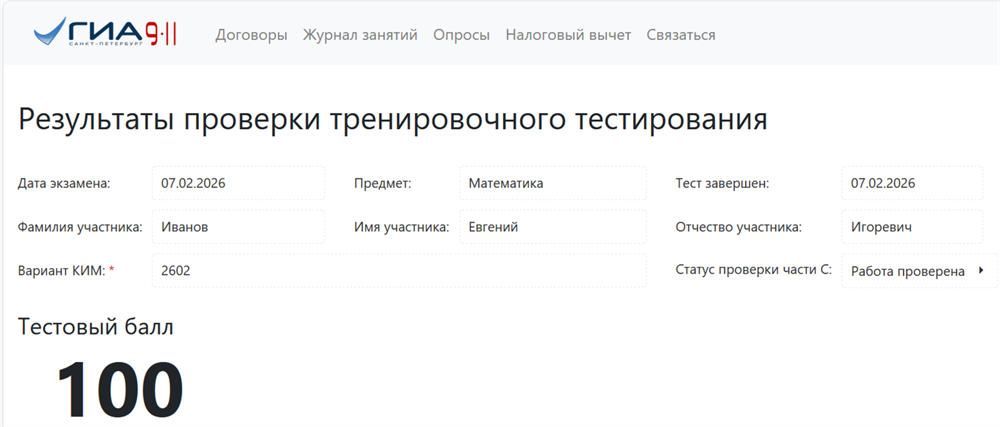Click the Предмет field showing Математика
Screen dimensions: 1000x427
click(x=553, y=184)
